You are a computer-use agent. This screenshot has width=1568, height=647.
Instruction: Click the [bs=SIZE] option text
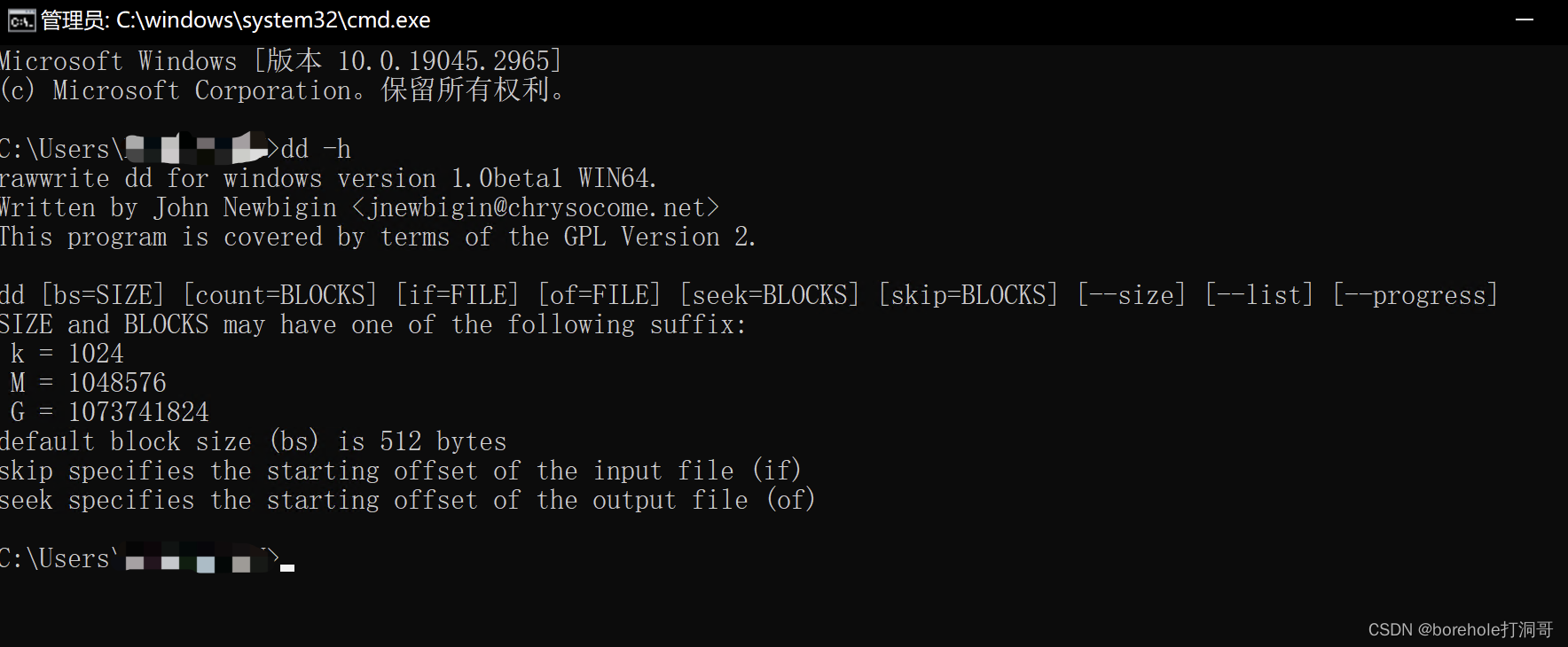(103, 295)
